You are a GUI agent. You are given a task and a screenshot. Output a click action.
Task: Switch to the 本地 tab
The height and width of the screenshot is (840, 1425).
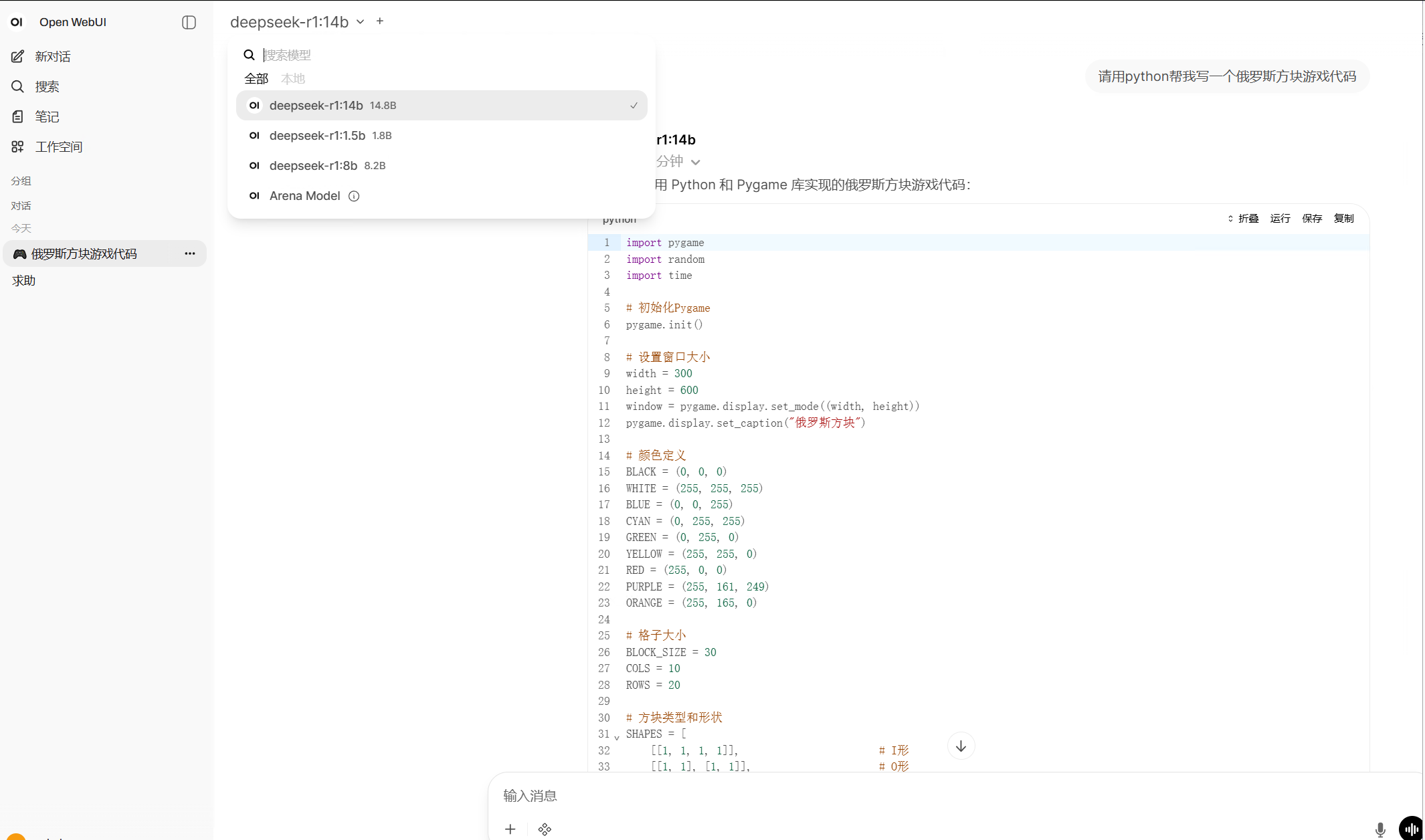click(x=292, y=78)
